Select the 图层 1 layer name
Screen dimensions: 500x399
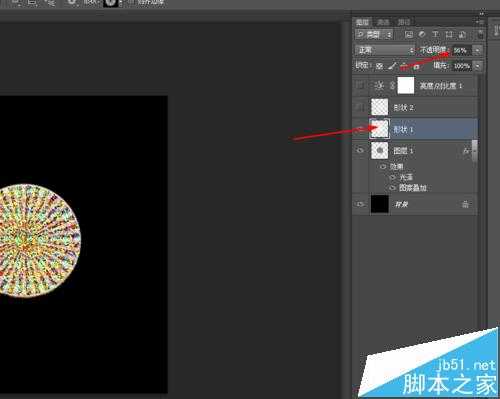404,151
